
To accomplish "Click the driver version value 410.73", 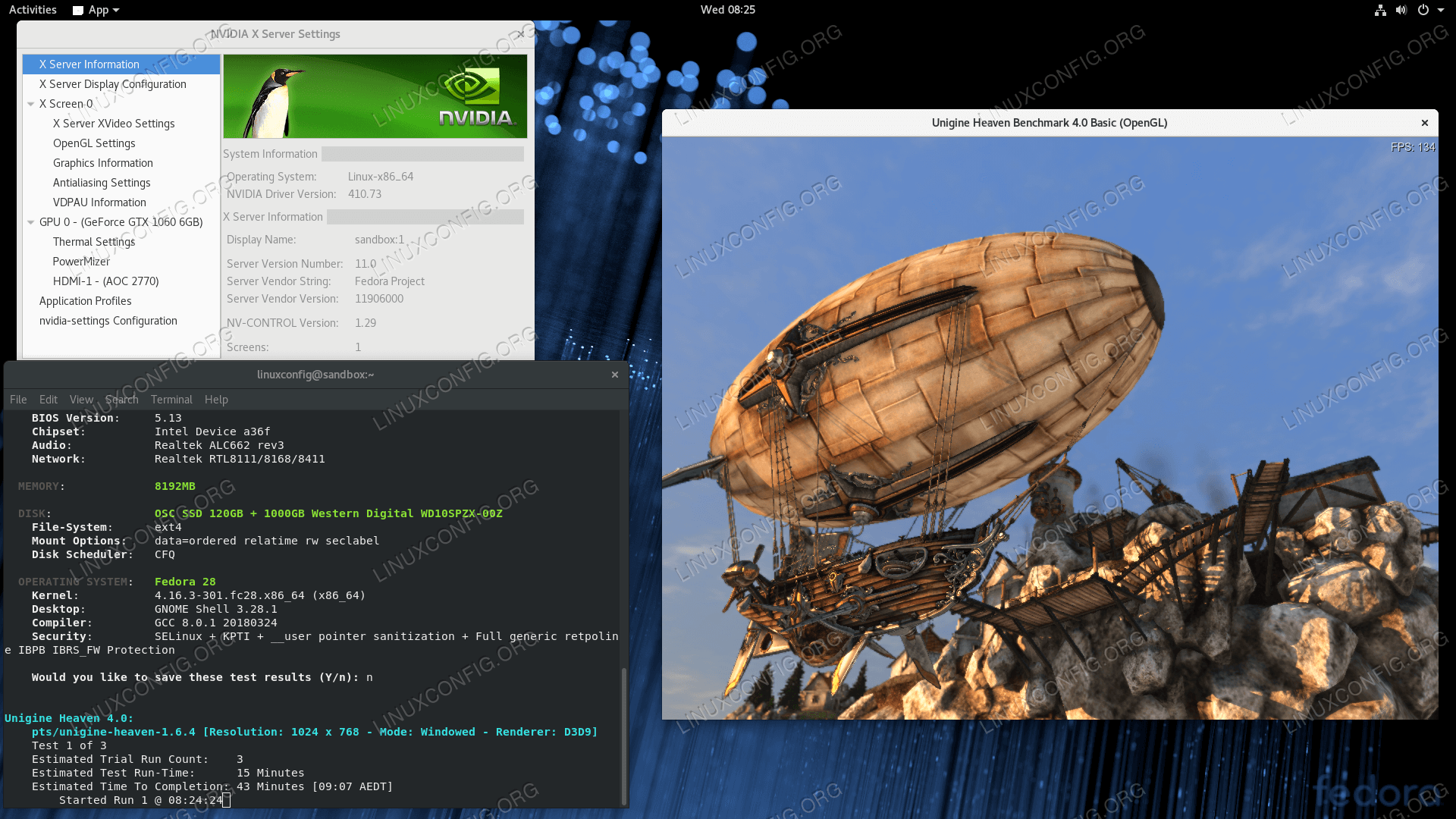I will click(365, 194).
